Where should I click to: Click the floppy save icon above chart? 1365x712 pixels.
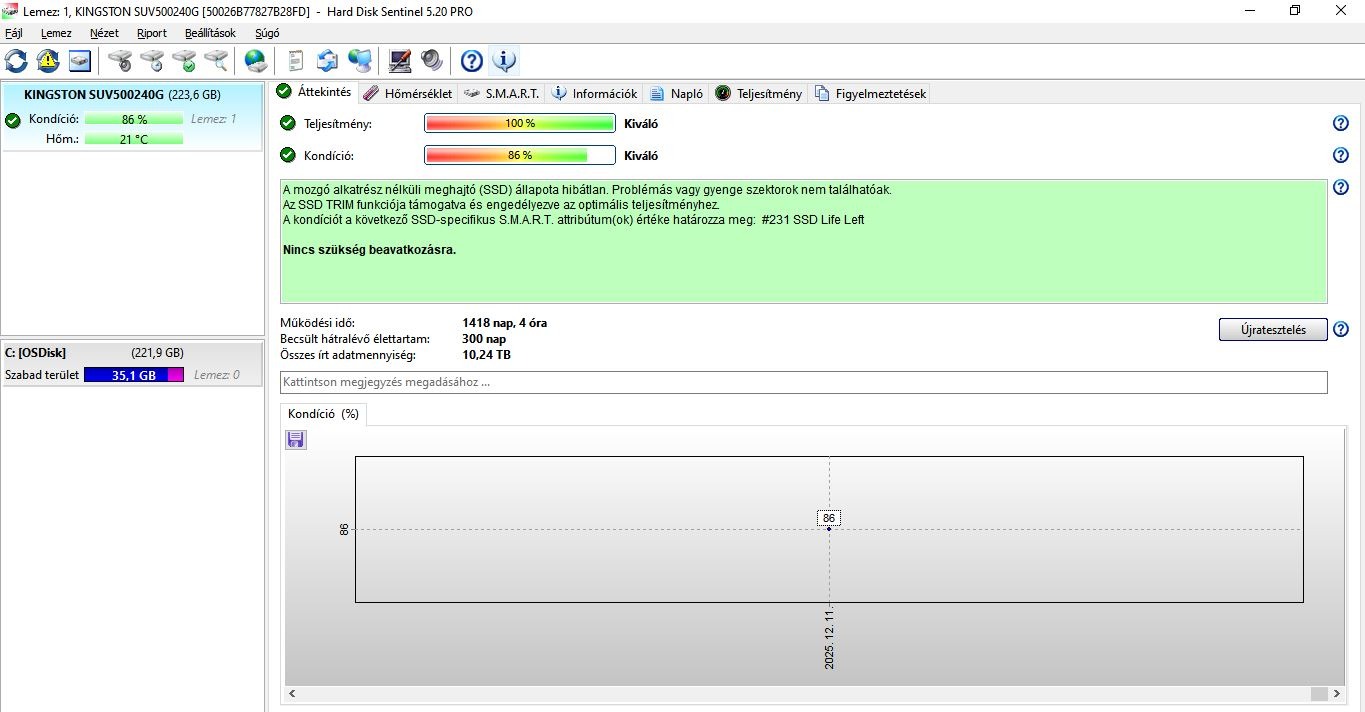[x=296, y=440]
